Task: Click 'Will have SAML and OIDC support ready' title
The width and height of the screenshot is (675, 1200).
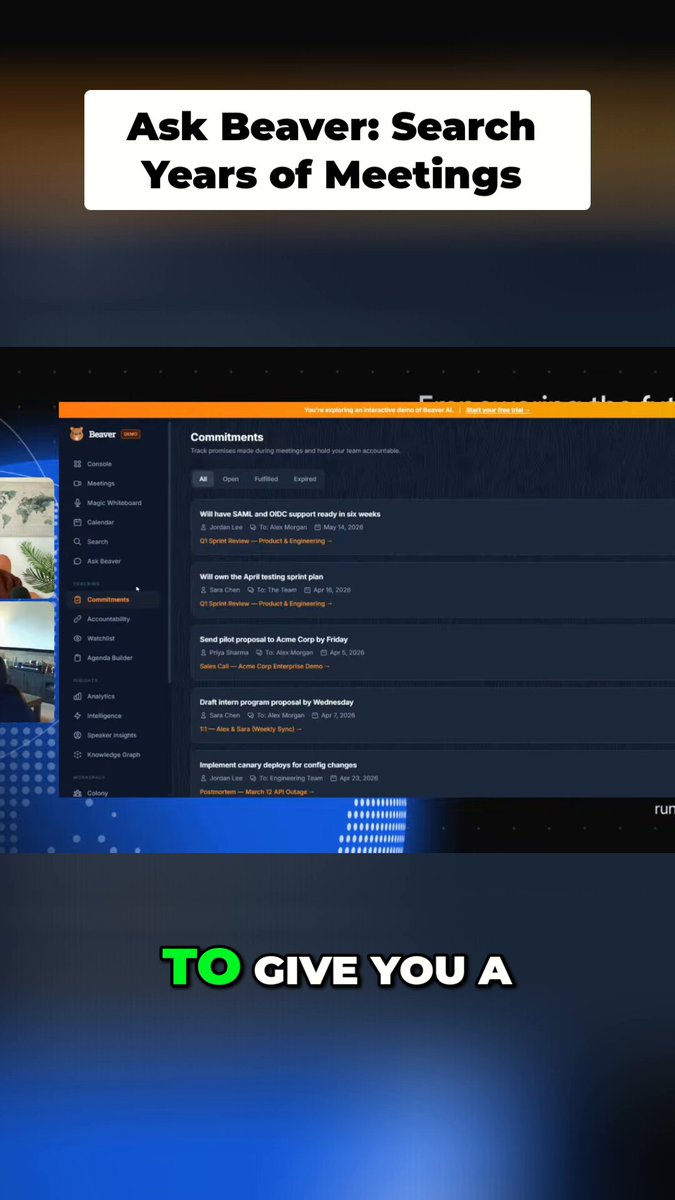Action: coord(290,514)
